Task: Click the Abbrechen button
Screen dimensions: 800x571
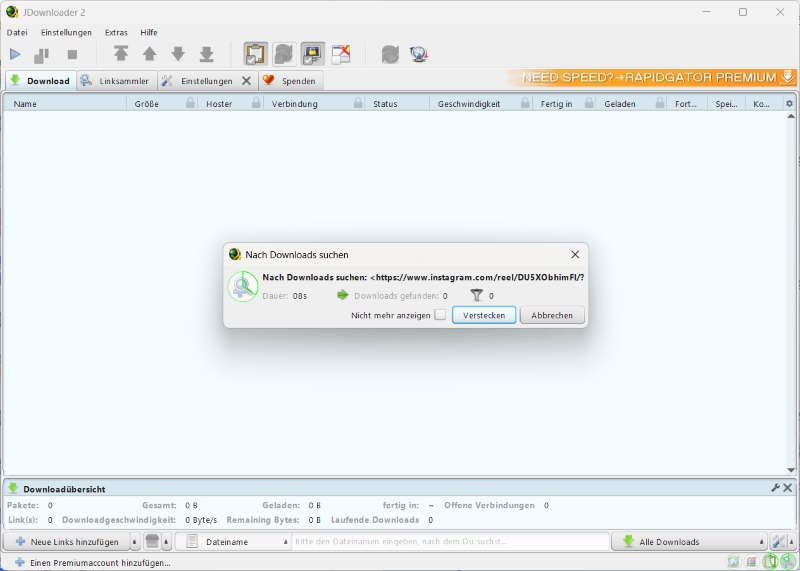Action: point(552,315)
